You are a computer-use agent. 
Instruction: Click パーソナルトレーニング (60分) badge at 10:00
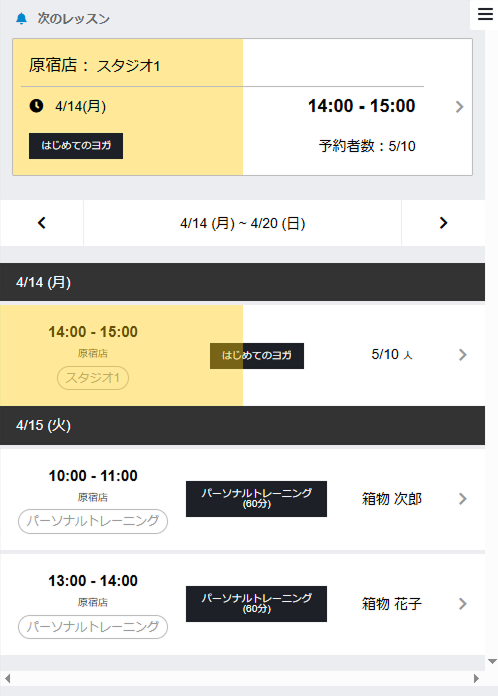(x=257, y=499)
